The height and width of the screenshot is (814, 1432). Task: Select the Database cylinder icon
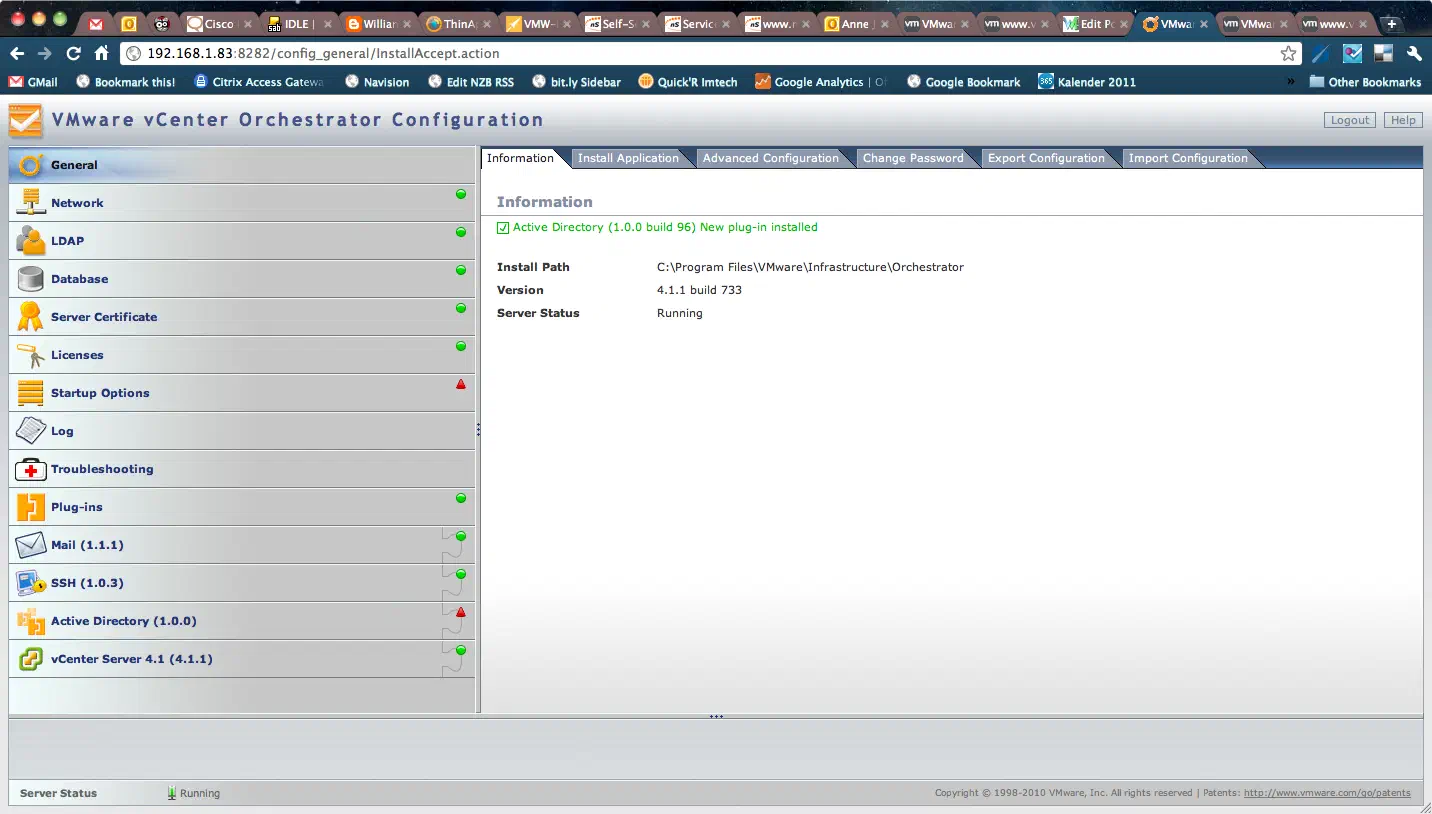[x=30, y=279]
